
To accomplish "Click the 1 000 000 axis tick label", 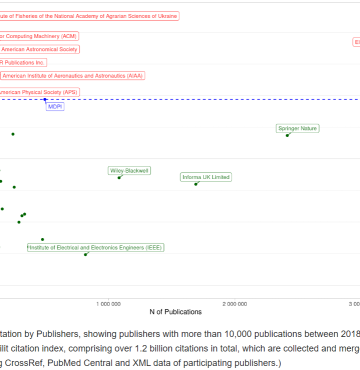I will pyautogui.click(x=108, y=304).
